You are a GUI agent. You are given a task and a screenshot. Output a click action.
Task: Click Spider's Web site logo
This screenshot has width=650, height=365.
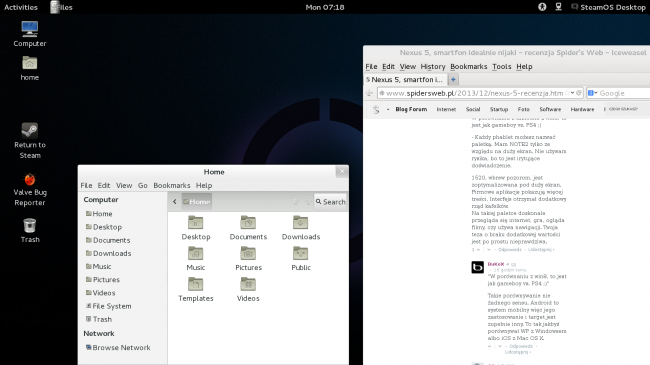[376, 110]
